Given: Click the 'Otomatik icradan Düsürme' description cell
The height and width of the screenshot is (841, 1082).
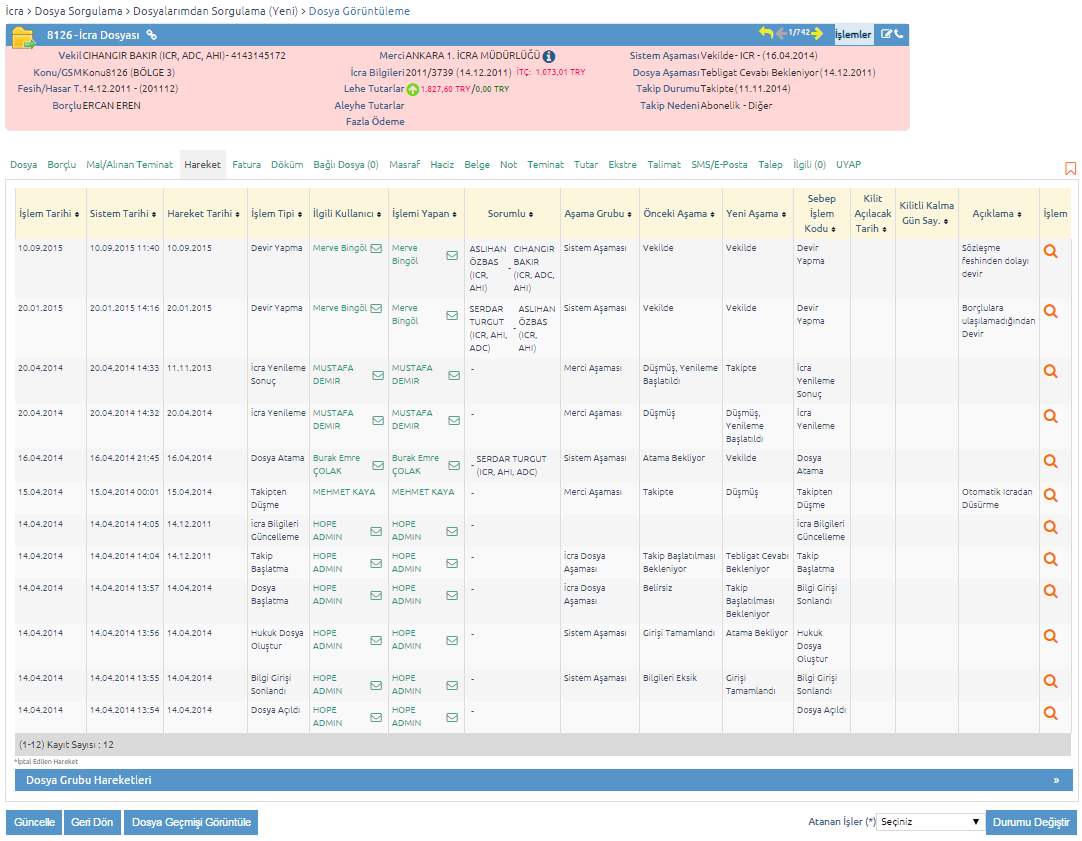Looking at the screenshot, I should click(x=996, y=499).
